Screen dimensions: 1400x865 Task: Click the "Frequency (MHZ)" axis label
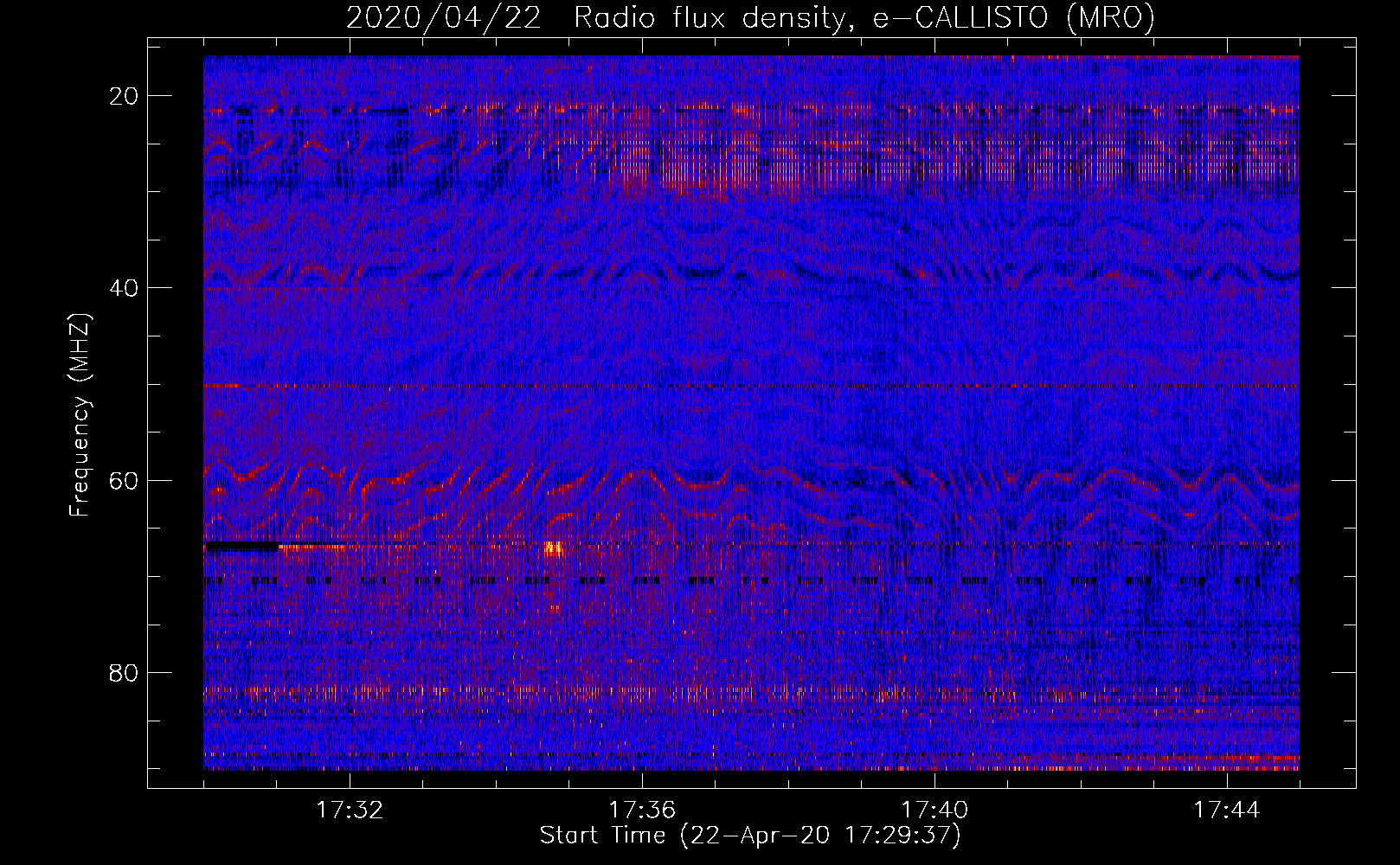tap(80, 416)
